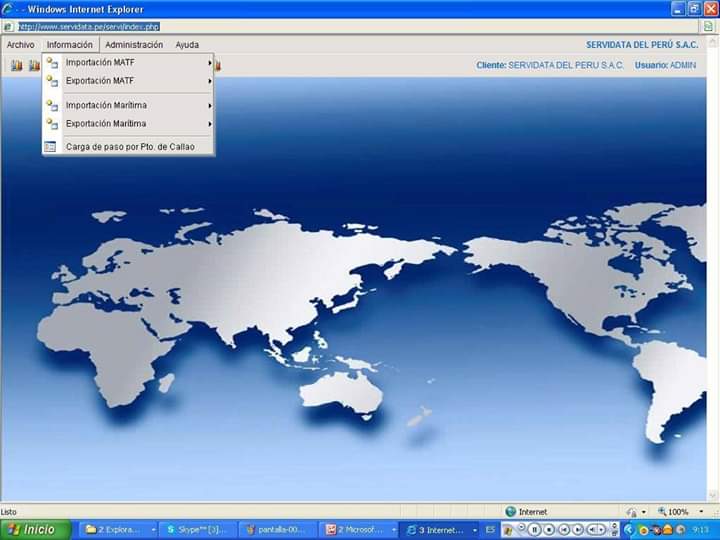
Task: Expand the Exportación Marítima submenu arrow
Action: point(209,124)
